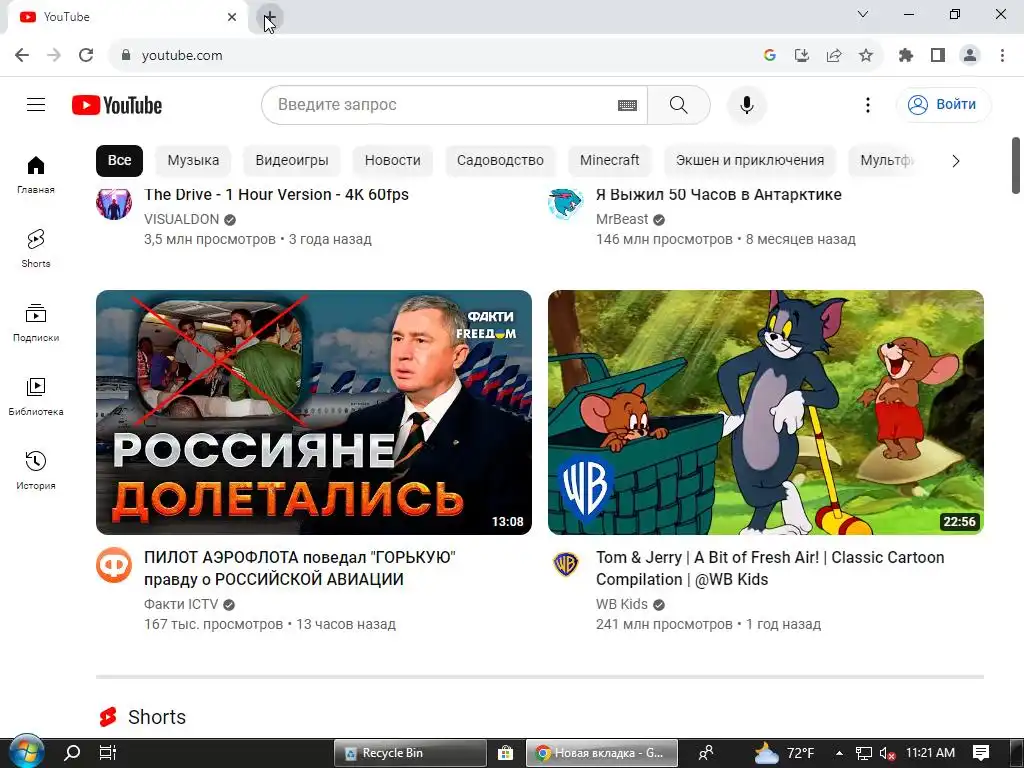This screenshot has height=768, width=1024.
Task: Switch to Recycle Bin taskbar window
Action: tap(409, 753)
